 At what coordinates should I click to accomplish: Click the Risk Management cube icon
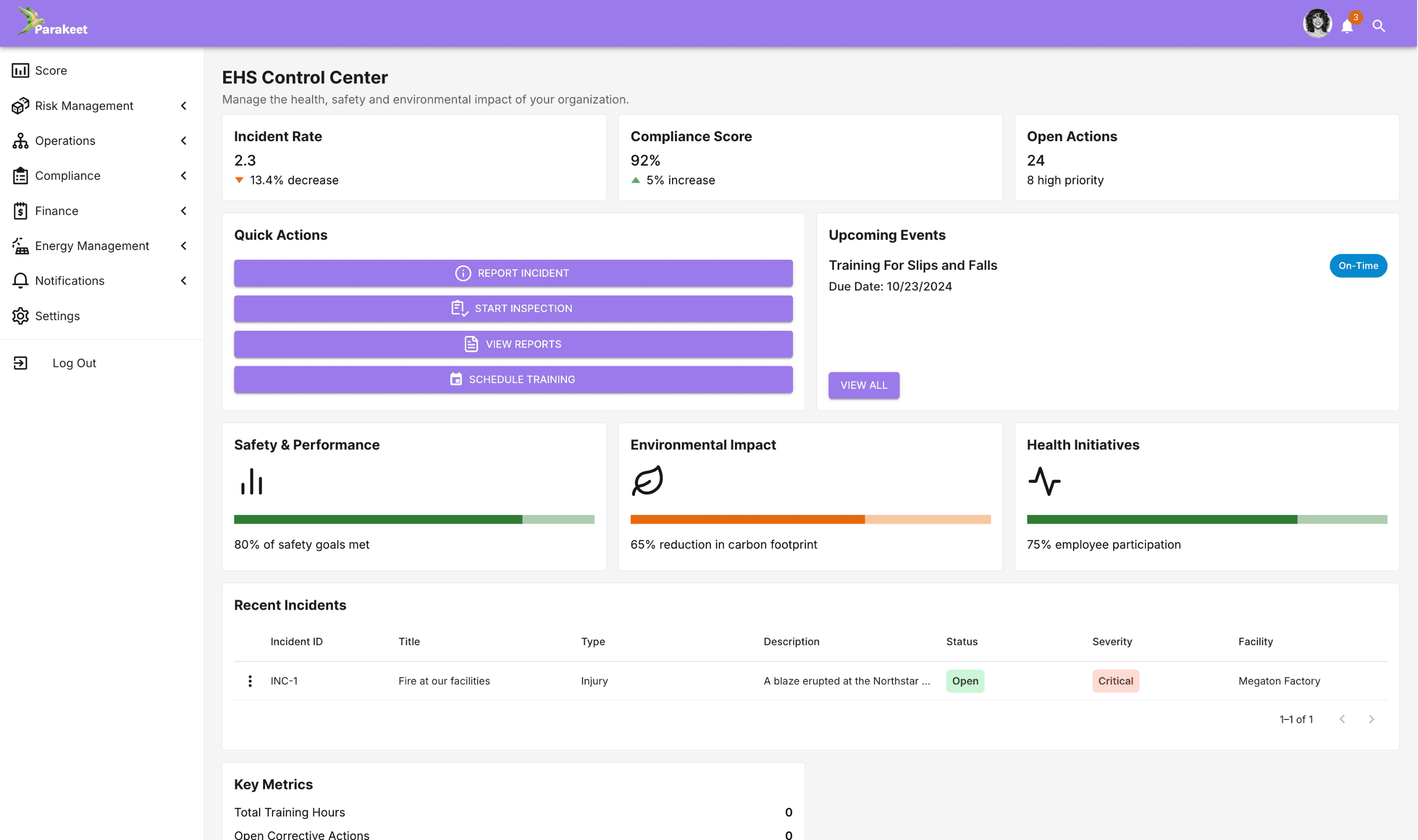[20, 105]
